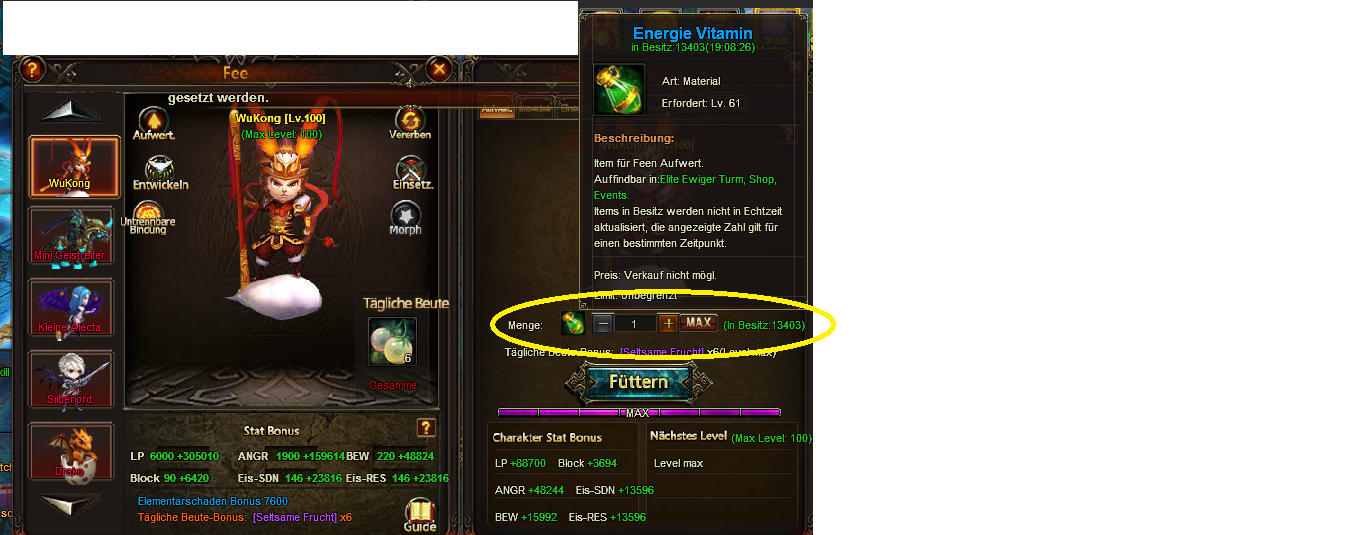Open the Einsetz. deploy icon
This screenshot has width=1360, height=535.
tap(410, 168)
